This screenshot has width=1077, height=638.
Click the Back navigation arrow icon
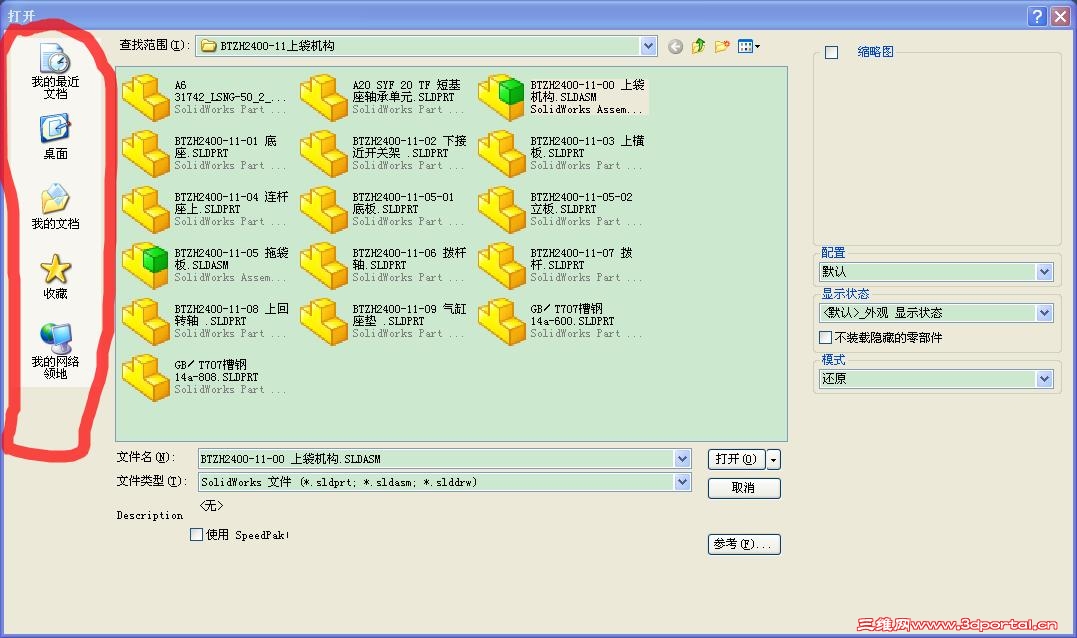click(675, 46)
